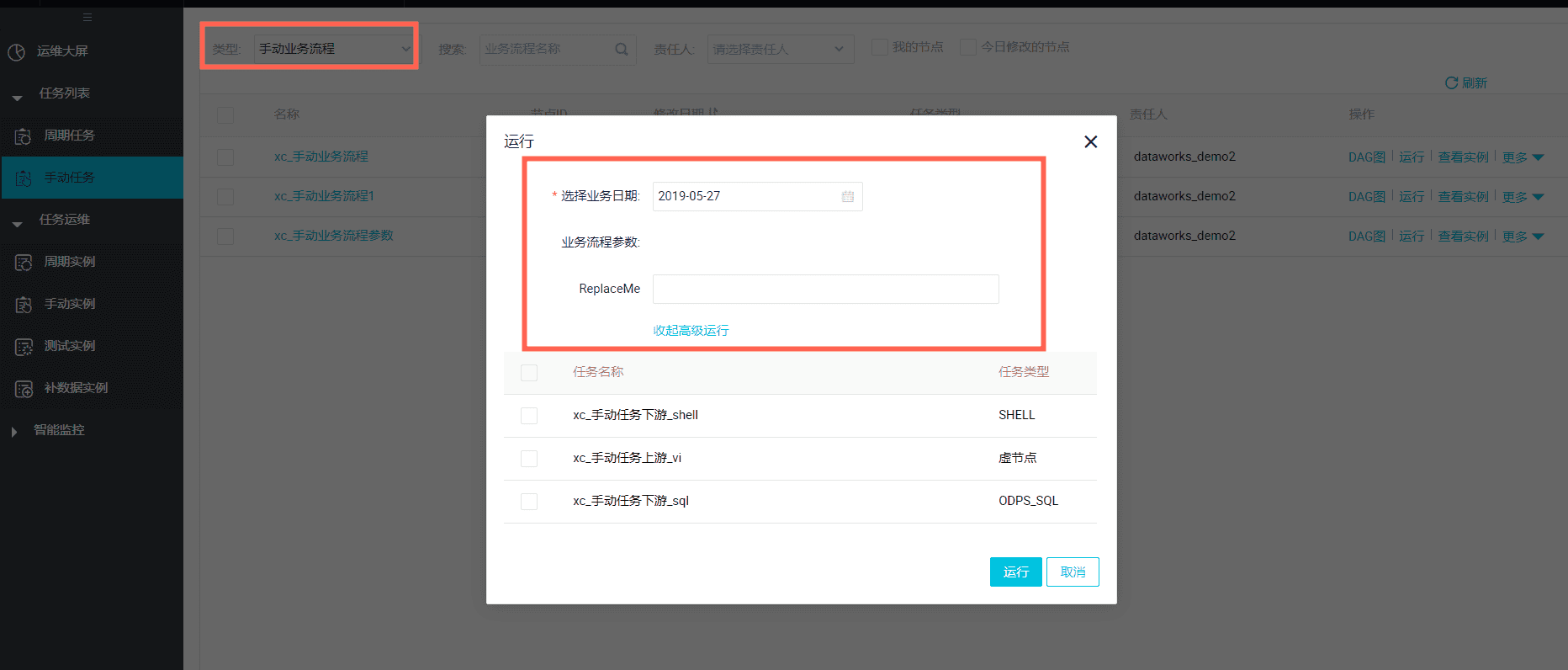Click DAG图 for the xc_手动业务流程 row
This screenshot has height=670, width=1568.
pyautogui.click(x=1366, y=157)
